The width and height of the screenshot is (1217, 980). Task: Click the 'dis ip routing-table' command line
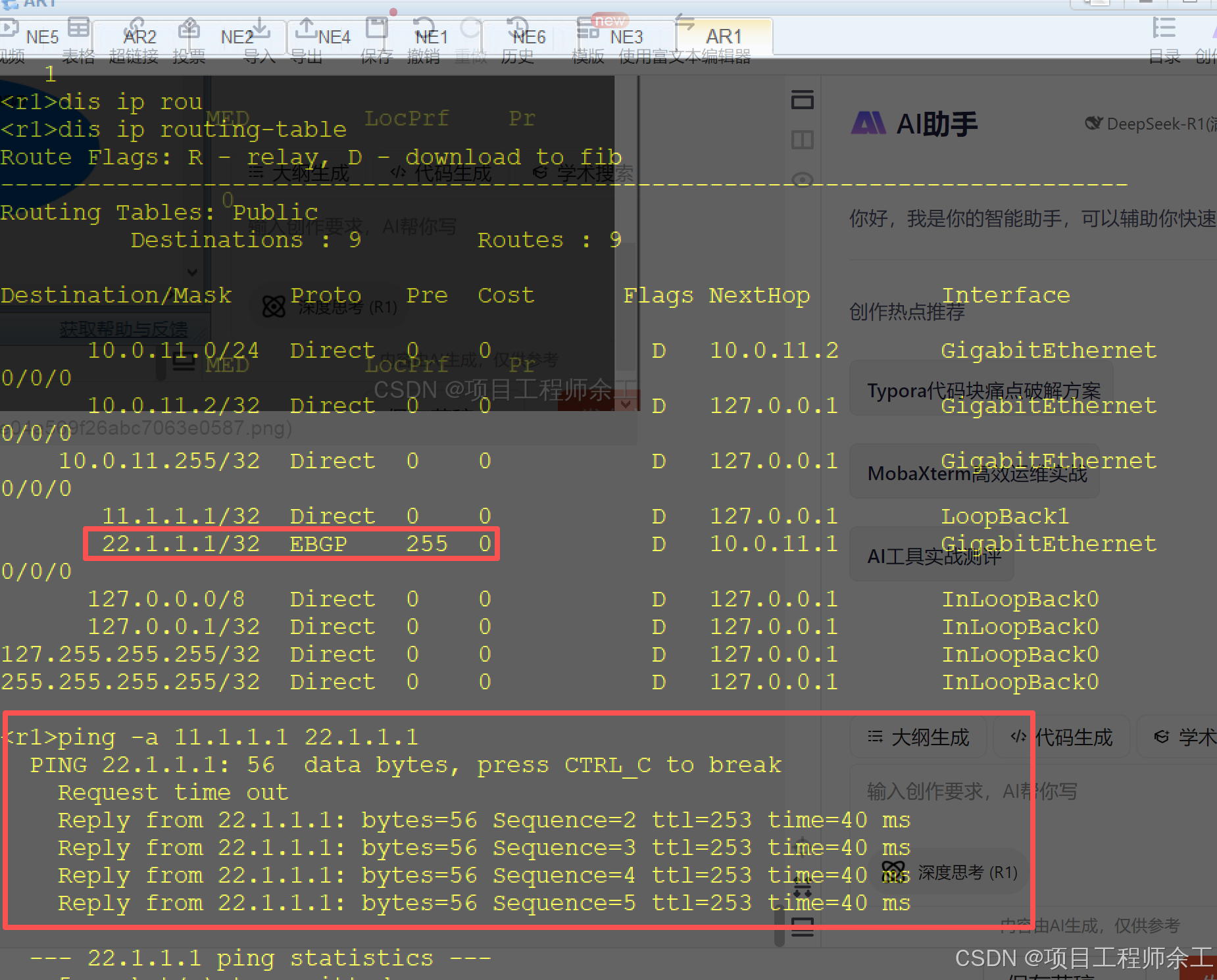point(174,129)
